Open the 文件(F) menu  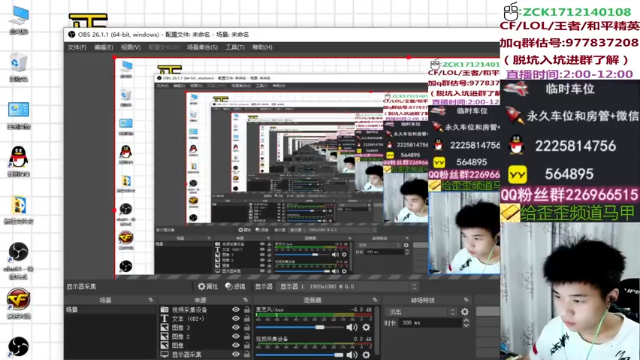[x=77, y=47]
